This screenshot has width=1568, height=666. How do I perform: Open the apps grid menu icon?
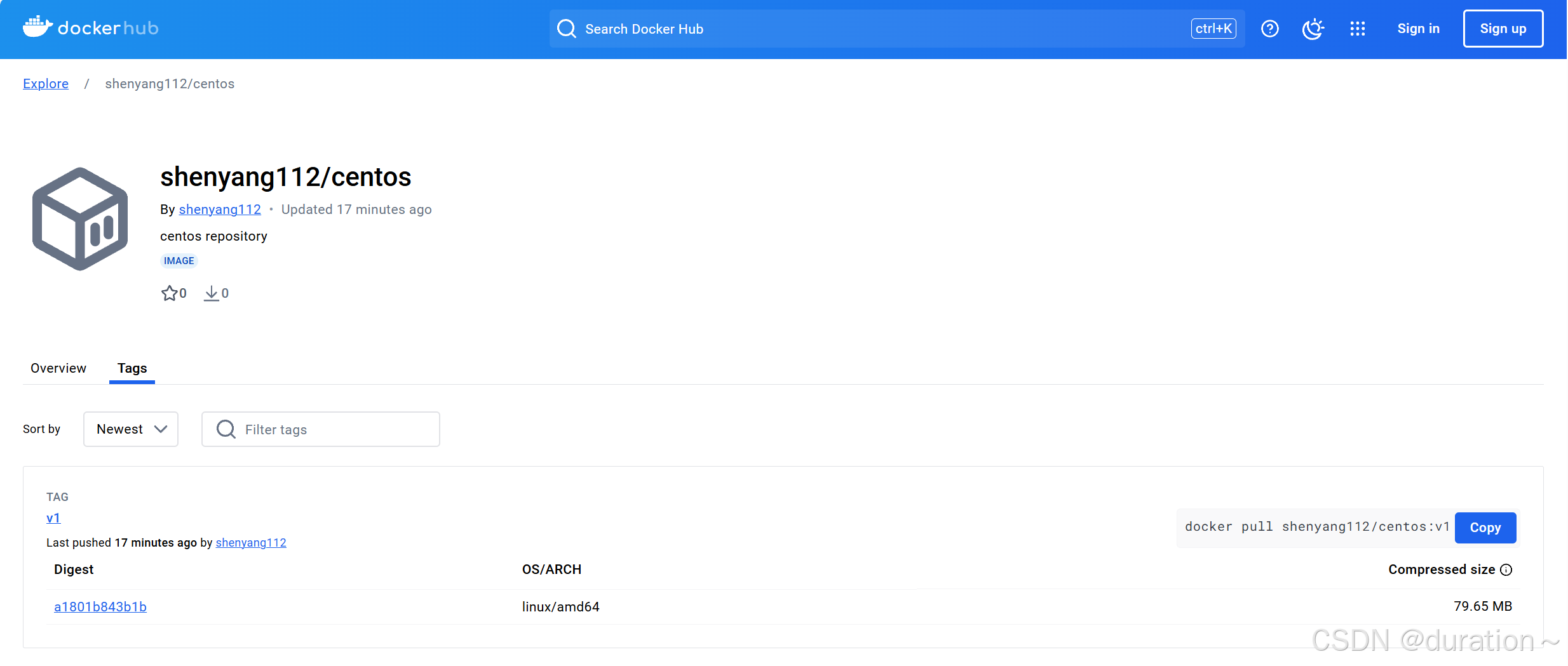click(x=1358, y=29)
